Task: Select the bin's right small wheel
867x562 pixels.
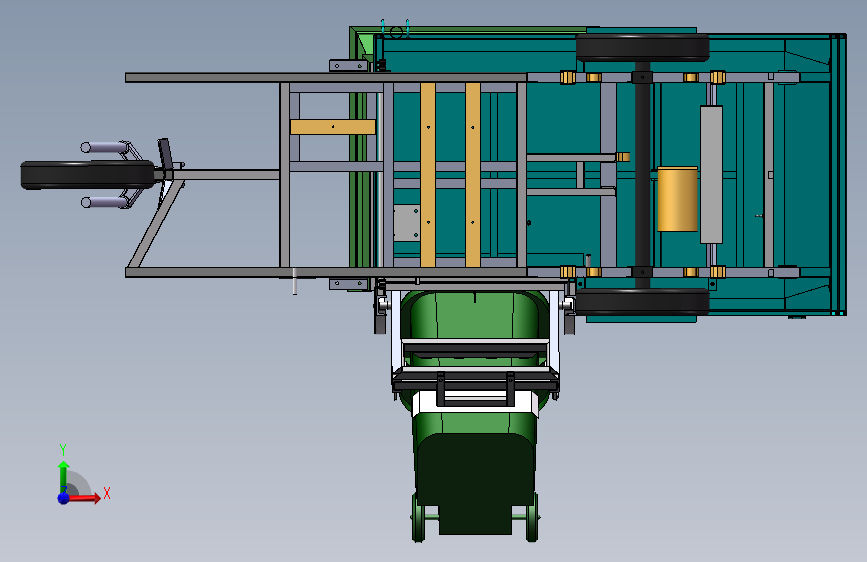Action: point(532,518)
